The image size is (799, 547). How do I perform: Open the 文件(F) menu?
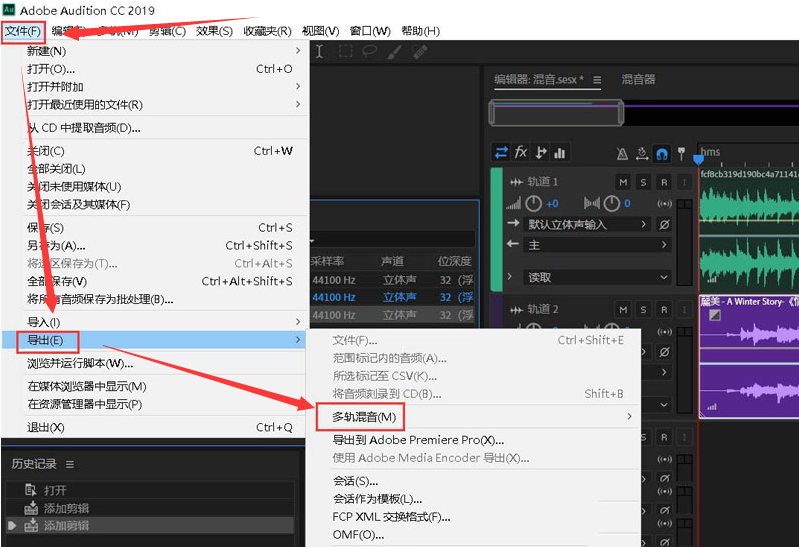tap(23, 32)
